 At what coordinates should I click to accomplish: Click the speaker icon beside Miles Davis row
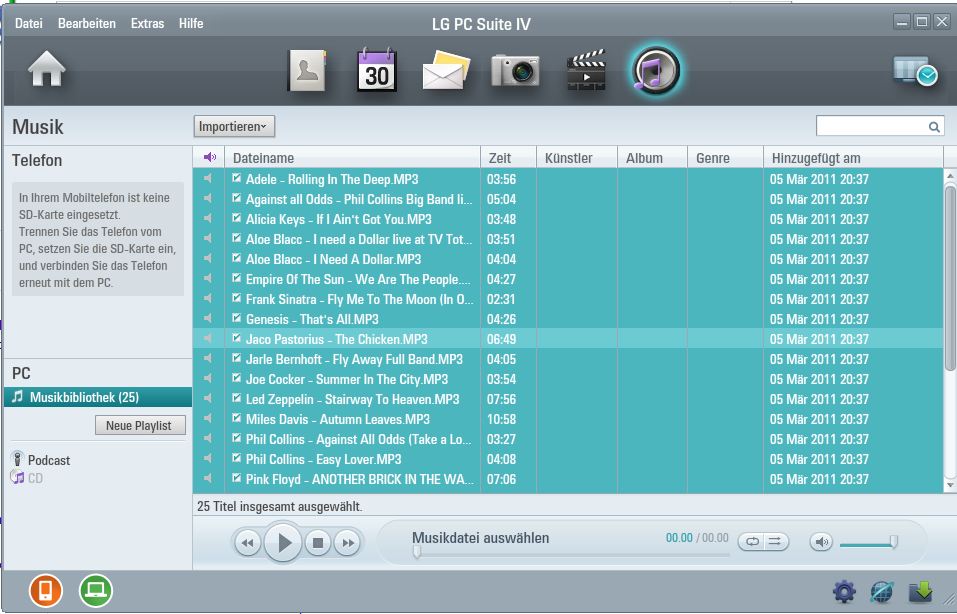208,418
